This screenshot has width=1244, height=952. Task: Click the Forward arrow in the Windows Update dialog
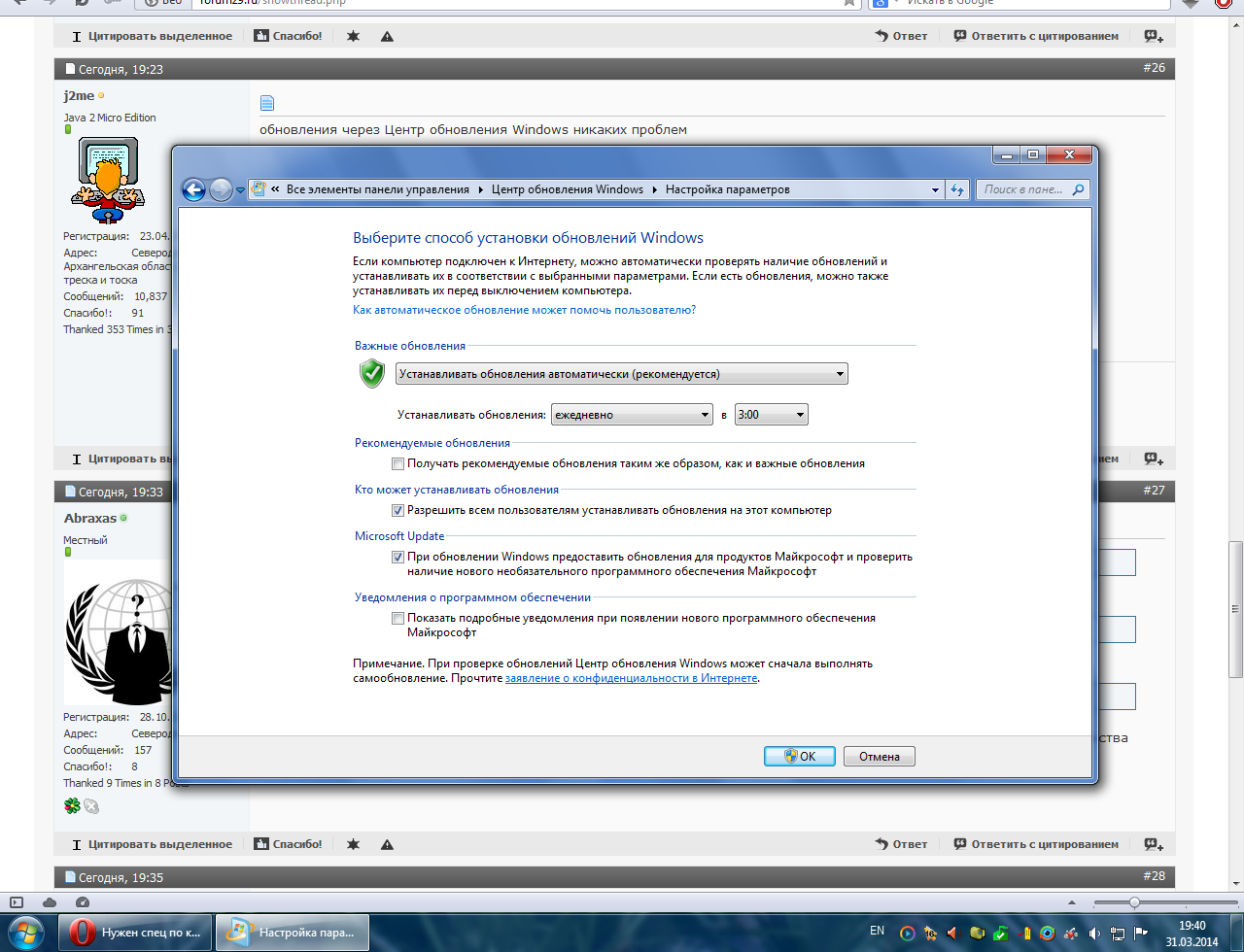pos(221,189)
